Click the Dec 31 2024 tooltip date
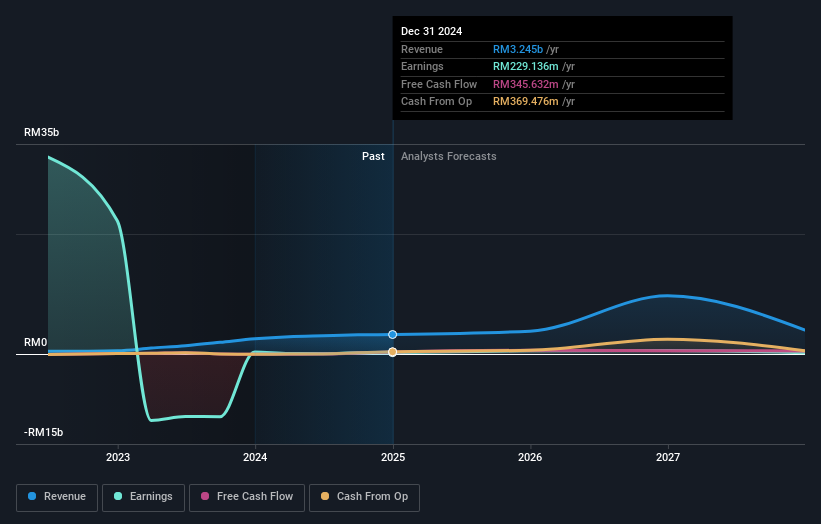This screenshot has width=821, height=524. click(x=431, y=31)
